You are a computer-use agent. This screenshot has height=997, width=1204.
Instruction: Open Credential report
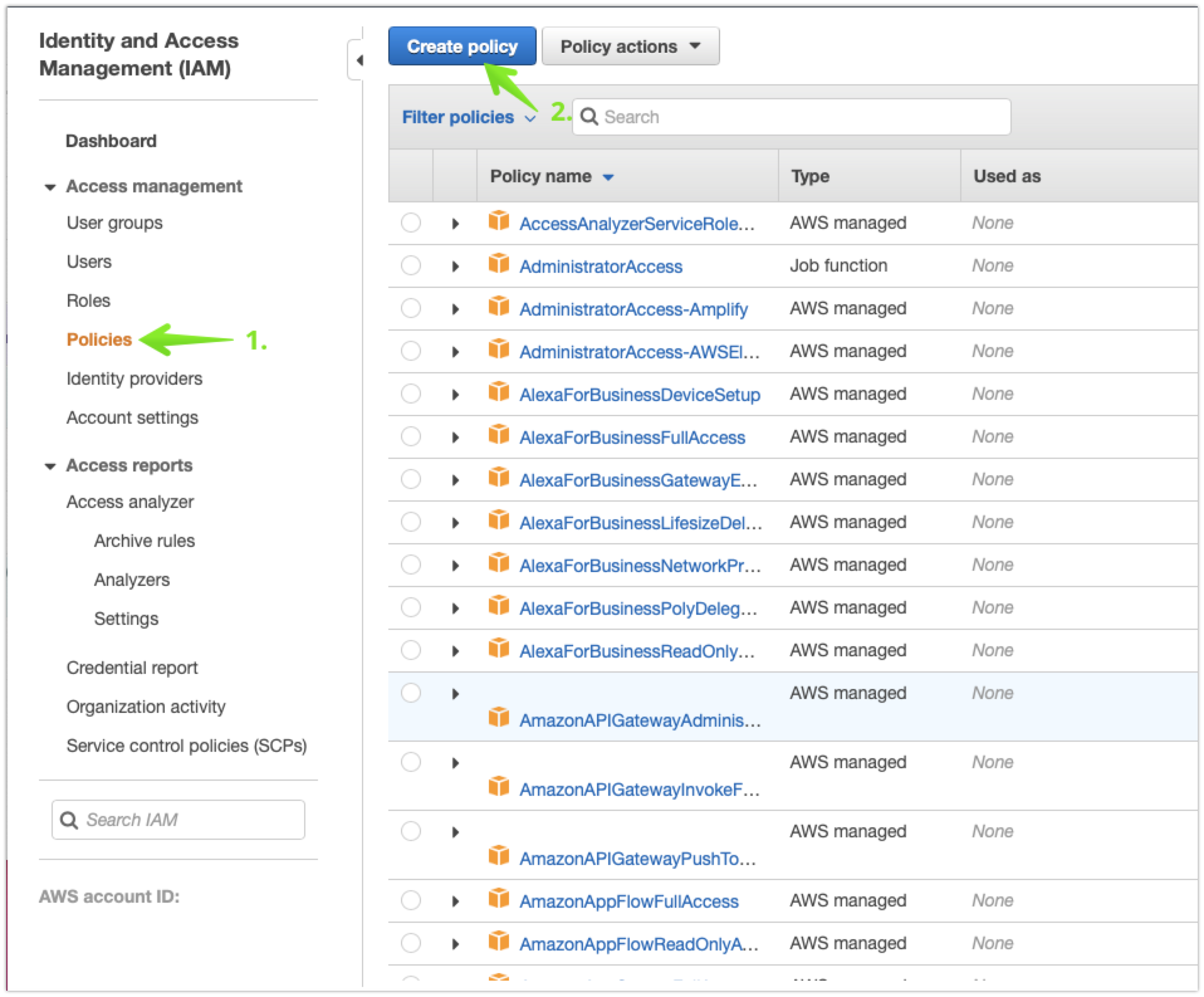132,668
